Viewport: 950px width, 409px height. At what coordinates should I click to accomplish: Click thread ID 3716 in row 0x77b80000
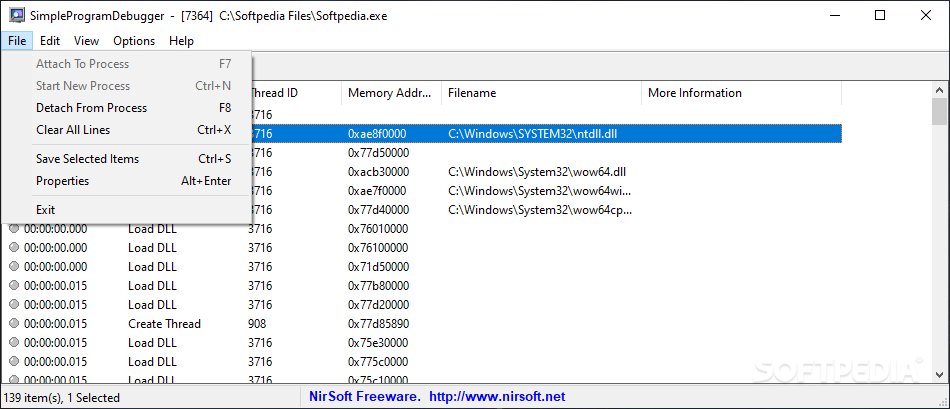point(261,285)
